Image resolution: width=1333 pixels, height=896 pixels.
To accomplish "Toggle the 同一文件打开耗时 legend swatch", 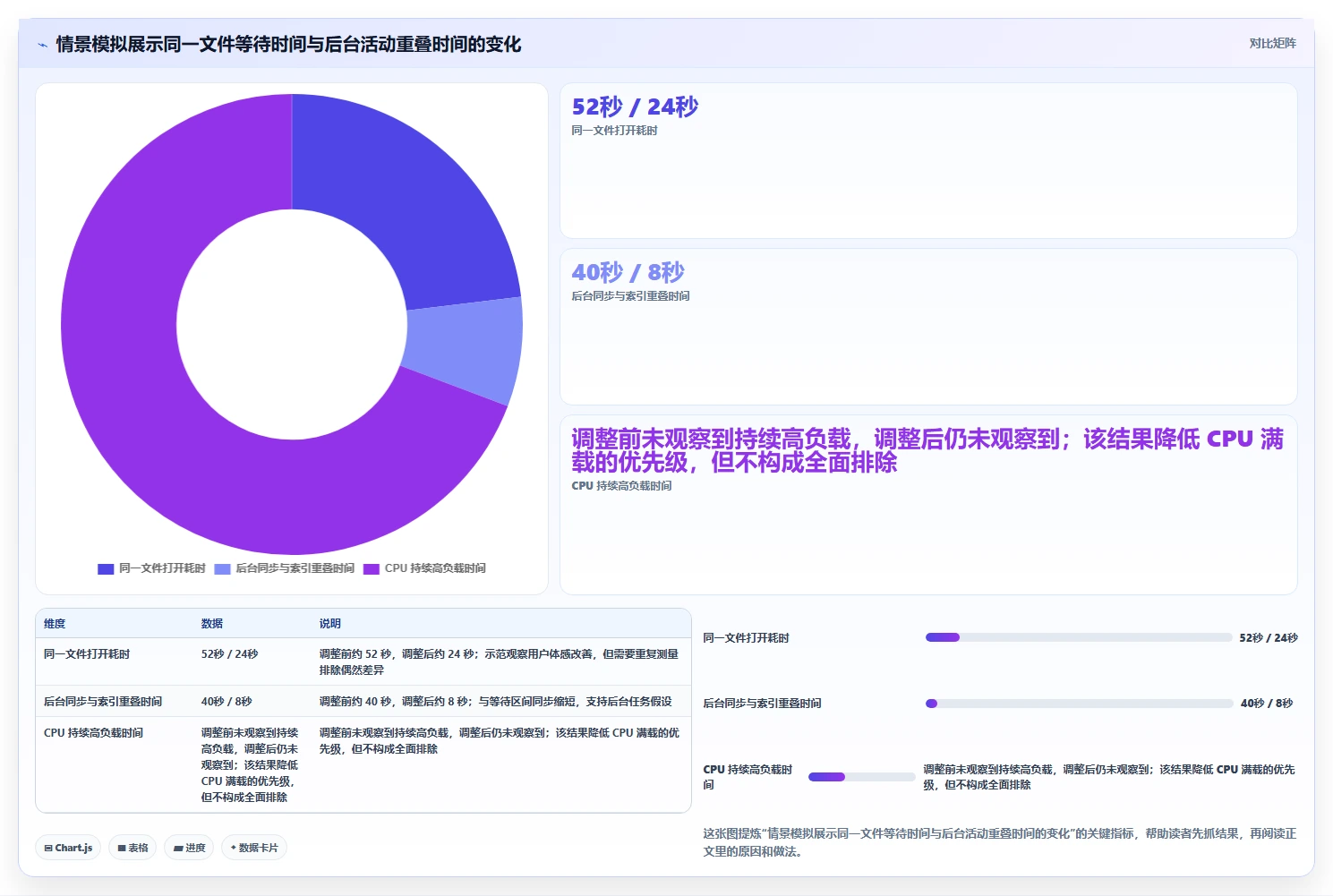I will (x=106, y=568).
